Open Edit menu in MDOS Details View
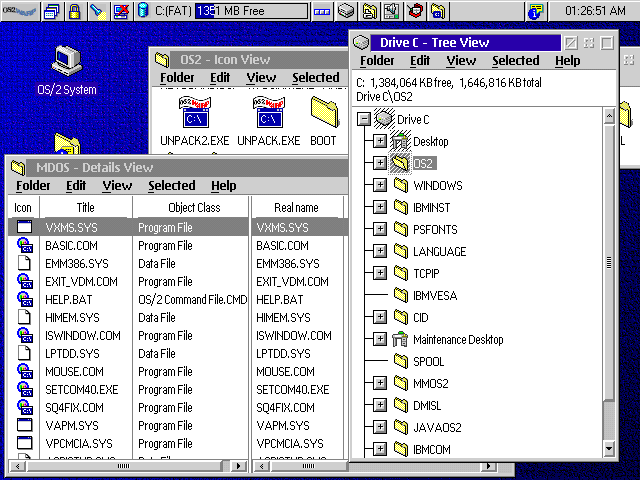Image resolution: width=640 pixels, height=480 pixels. coord(76,186)
